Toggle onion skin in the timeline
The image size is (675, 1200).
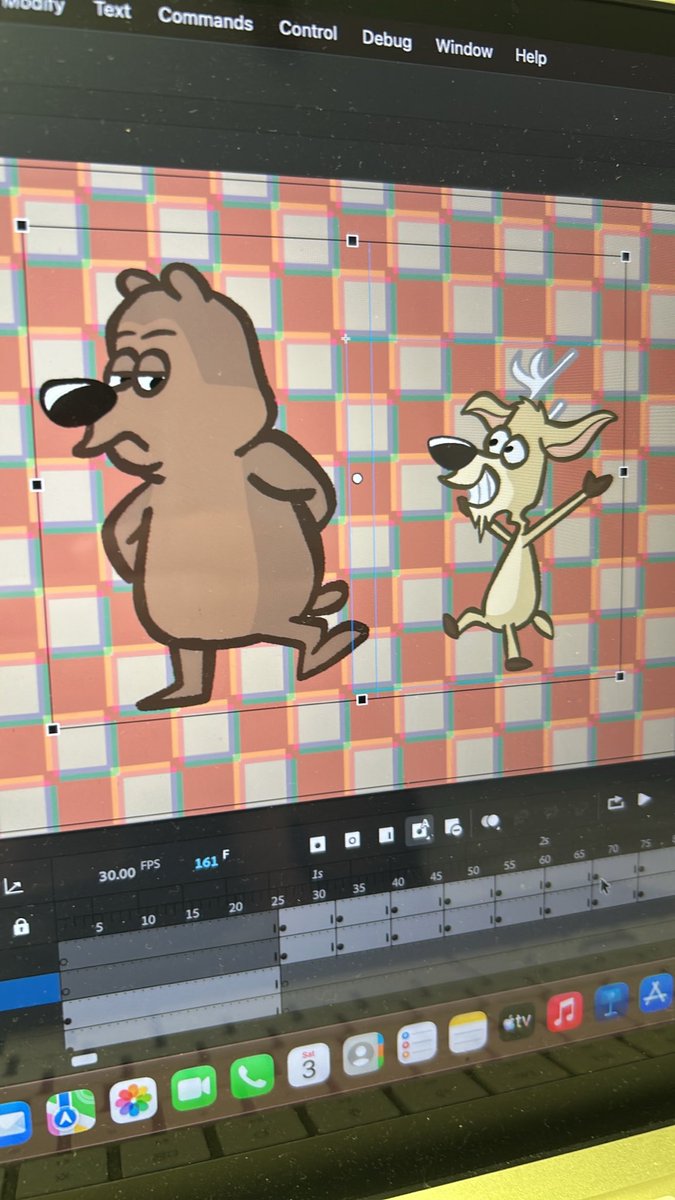click(x=490, y=821)
